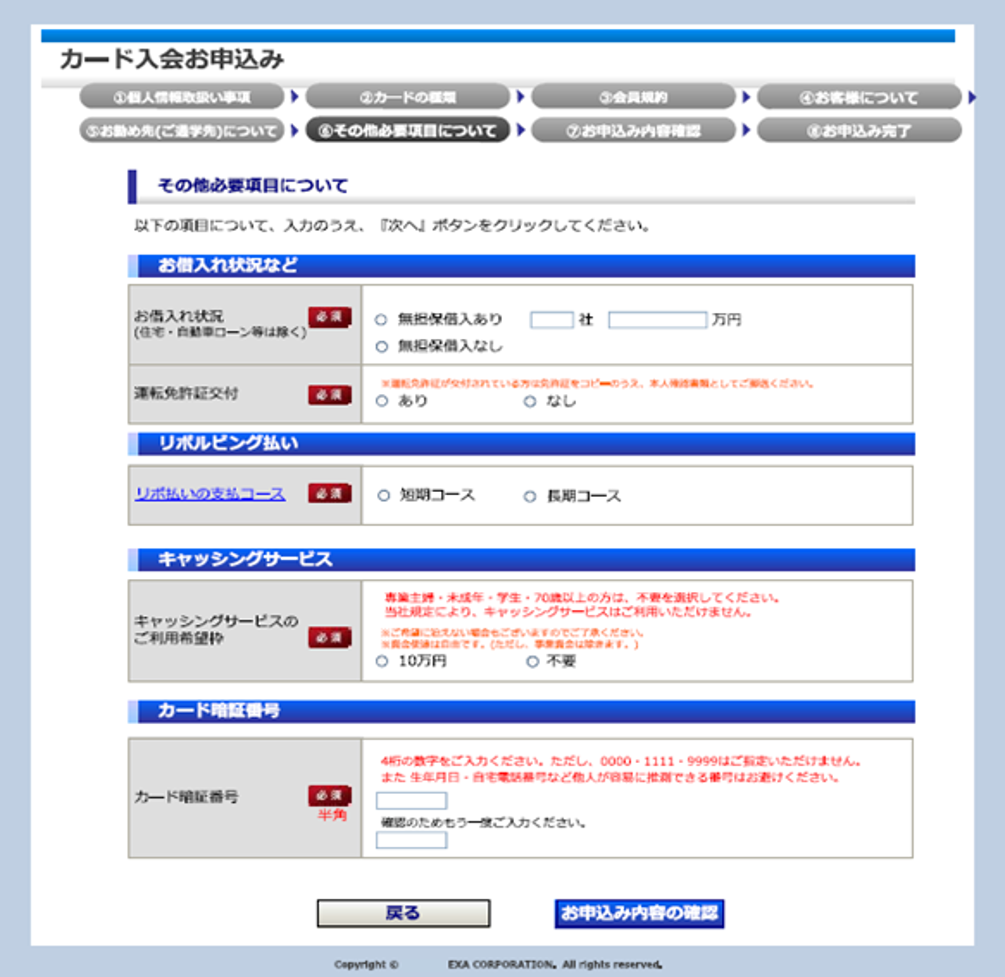Click the 戻る back button
1005x977 pixels.
404,913
